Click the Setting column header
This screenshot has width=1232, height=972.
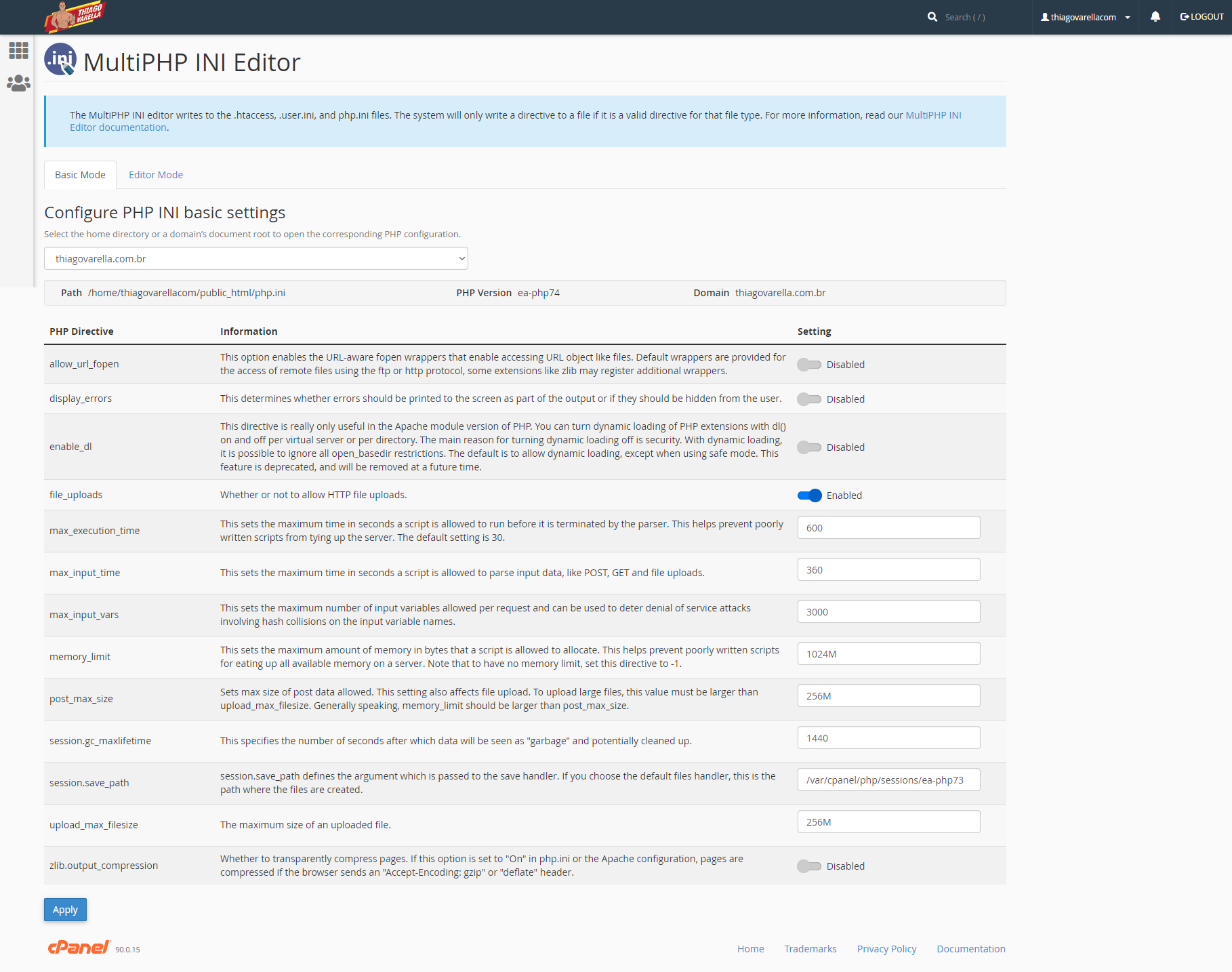[815, 331]
